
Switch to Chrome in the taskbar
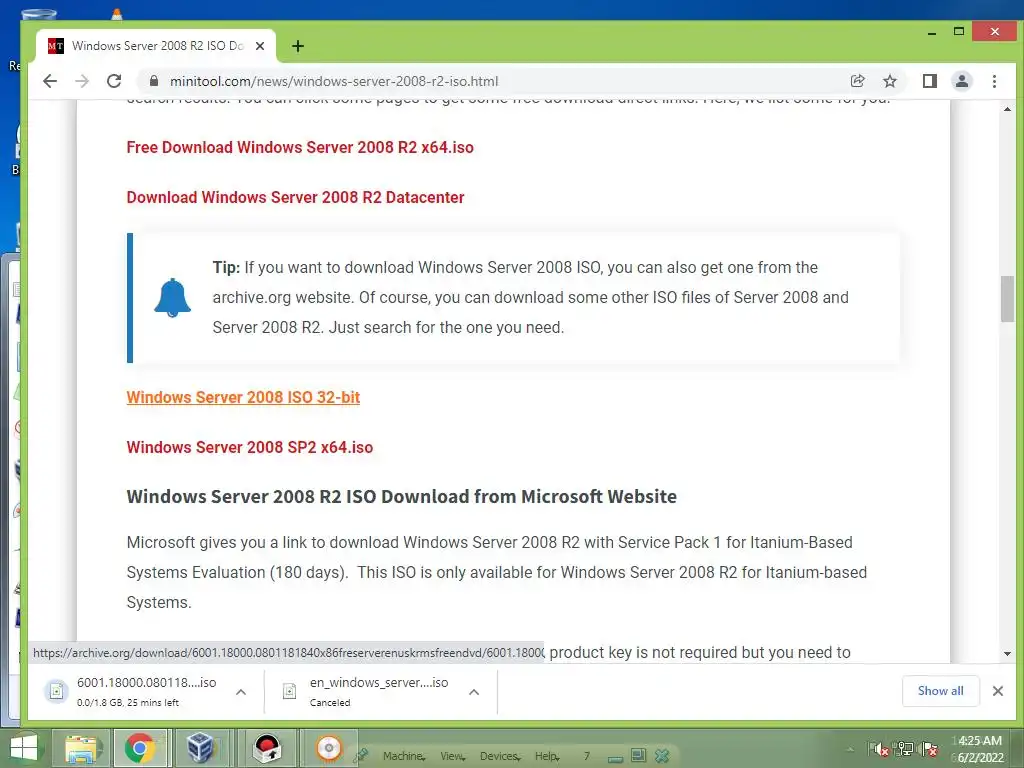[139, 748]
